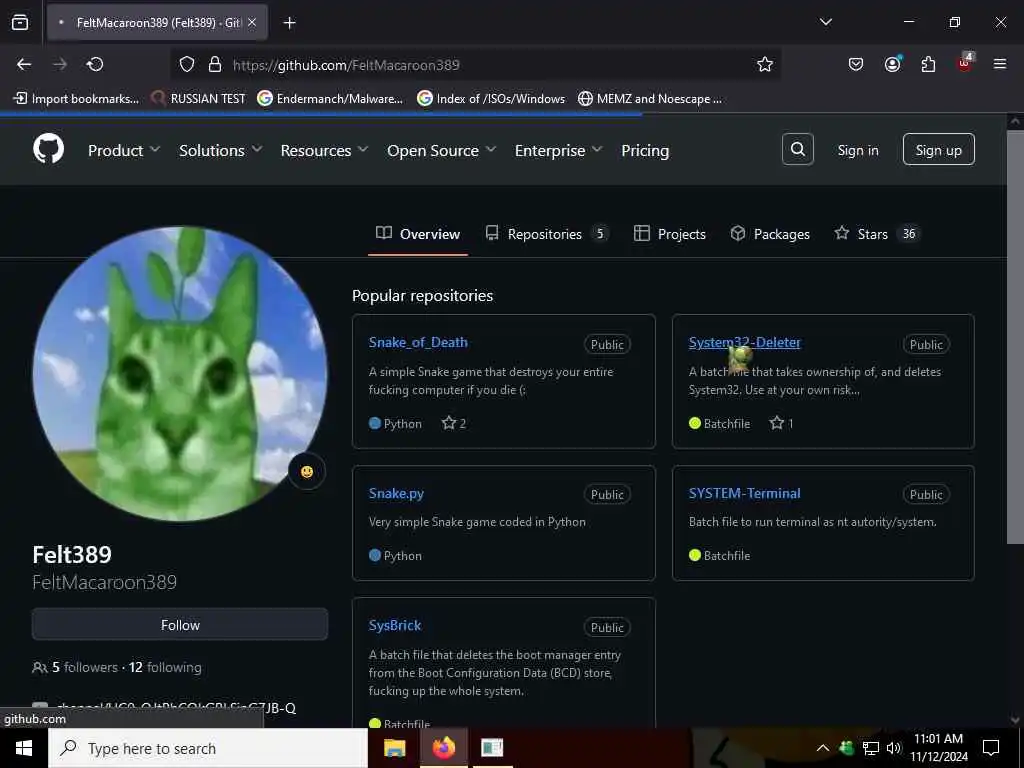Image resolution: width=1024 pixels, height=768 pixels.
Task: Open the Firefox hamburger menu
Action: (x=1000, y=64)
